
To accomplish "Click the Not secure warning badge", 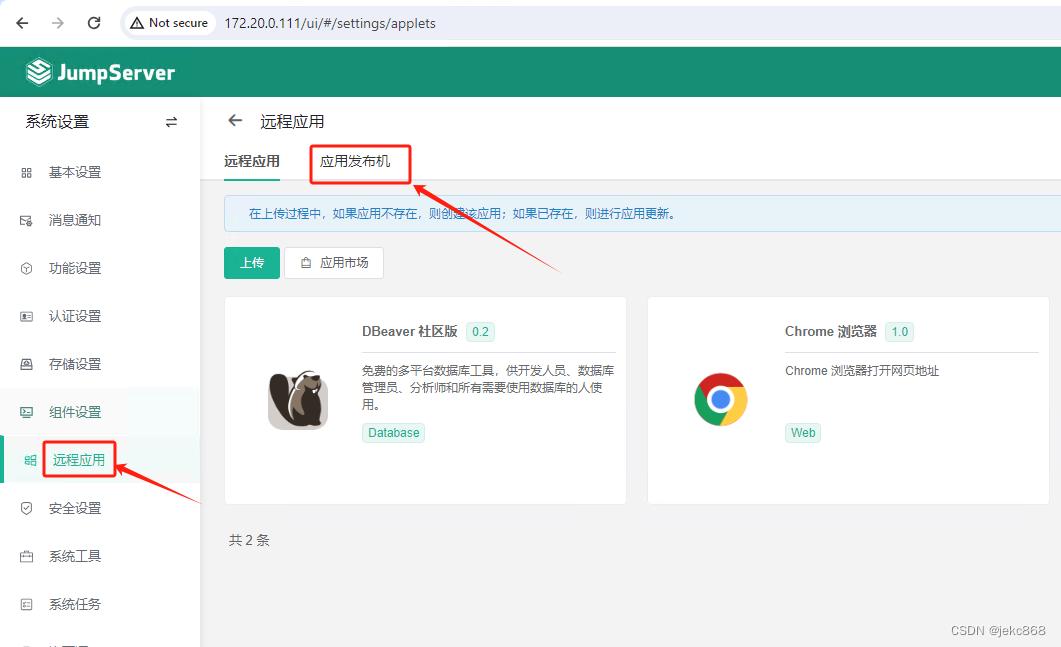I will 169,23.
